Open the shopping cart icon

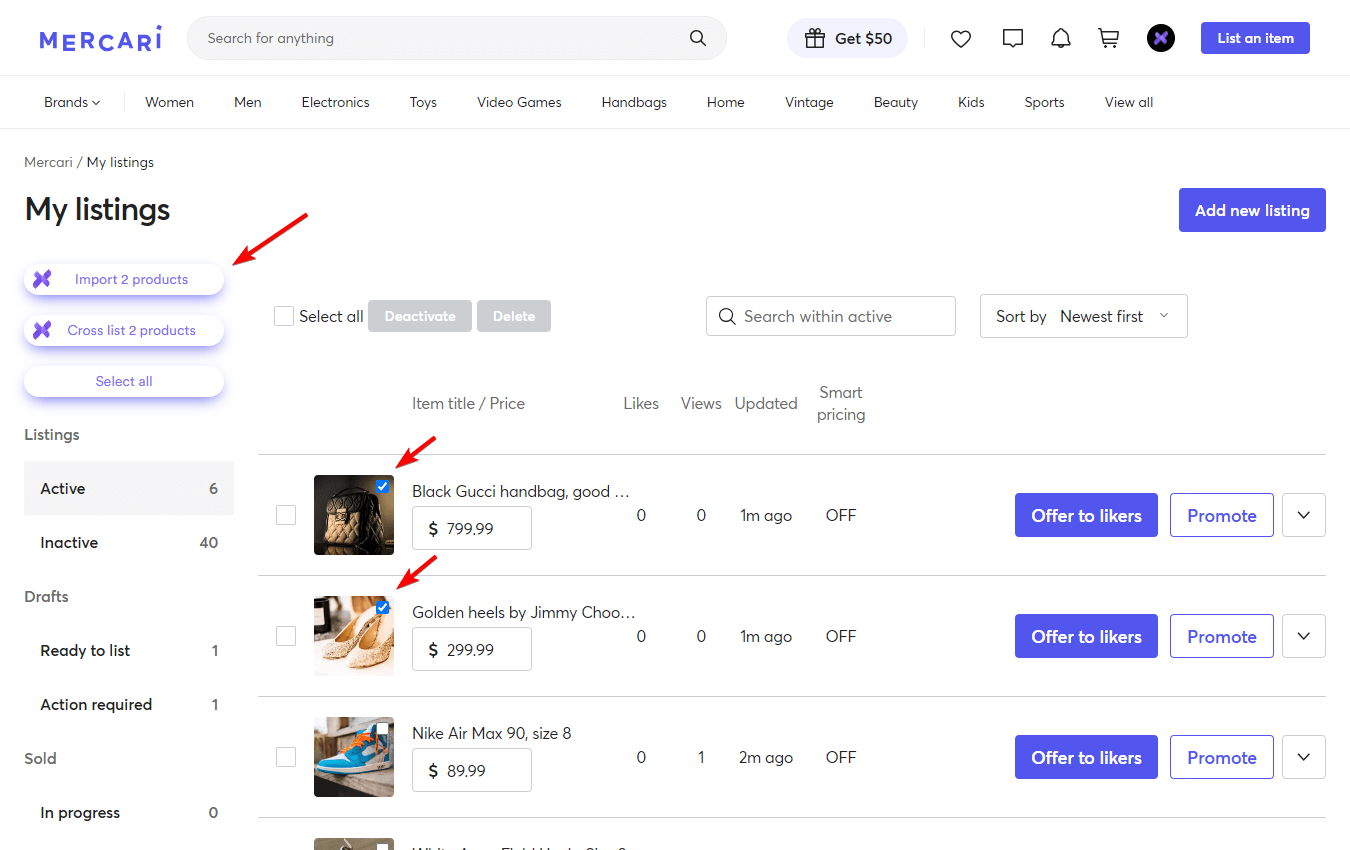pyautogui.click(x=1109, y=38)
